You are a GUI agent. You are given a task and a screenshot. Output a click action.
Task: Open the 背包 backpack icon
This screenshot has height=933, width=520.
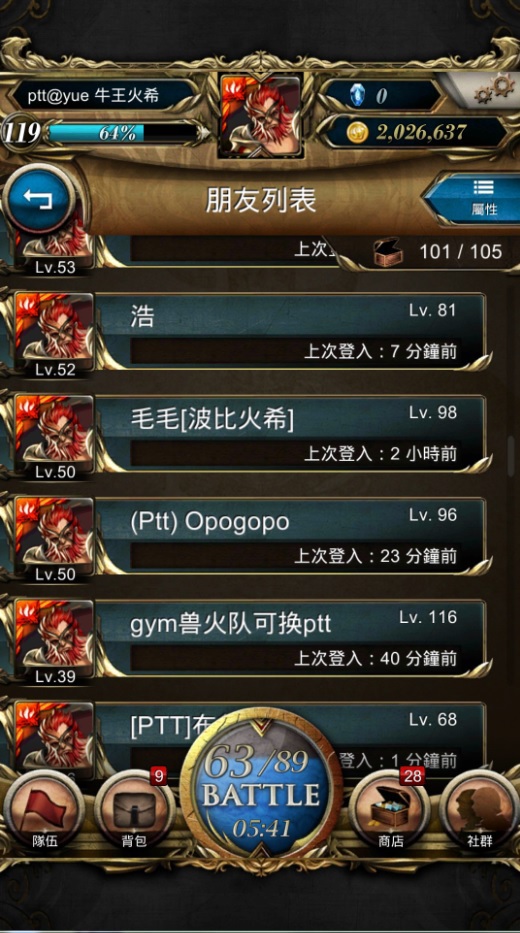tap(134, 810)
